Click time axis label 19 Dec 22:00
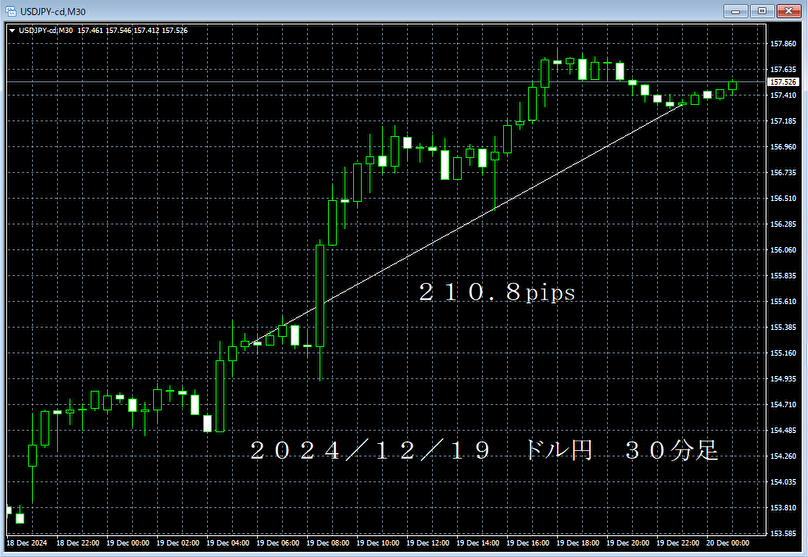Viewport: 808px width, 557px height. coord(678,543)
